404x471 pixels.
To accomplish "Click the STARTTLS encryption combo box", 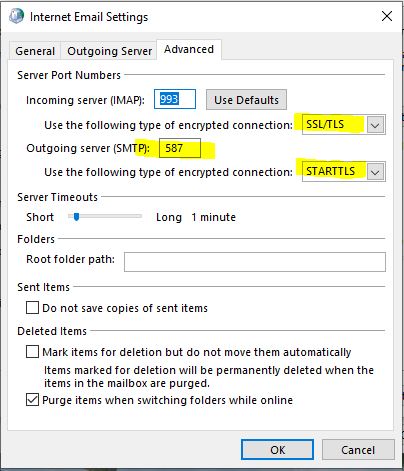I will pyautogui.click(x=344, y=172).
